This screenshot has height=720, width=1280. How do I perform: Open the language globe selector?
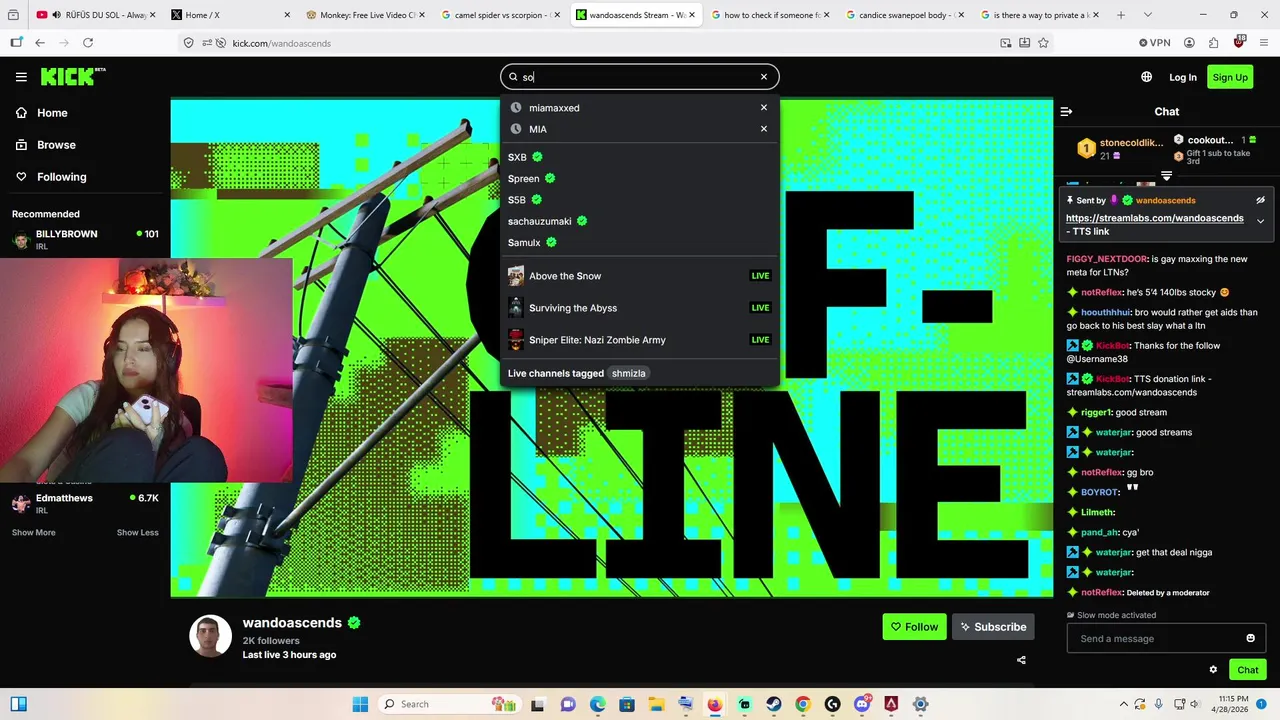[x=1146, y=77]
